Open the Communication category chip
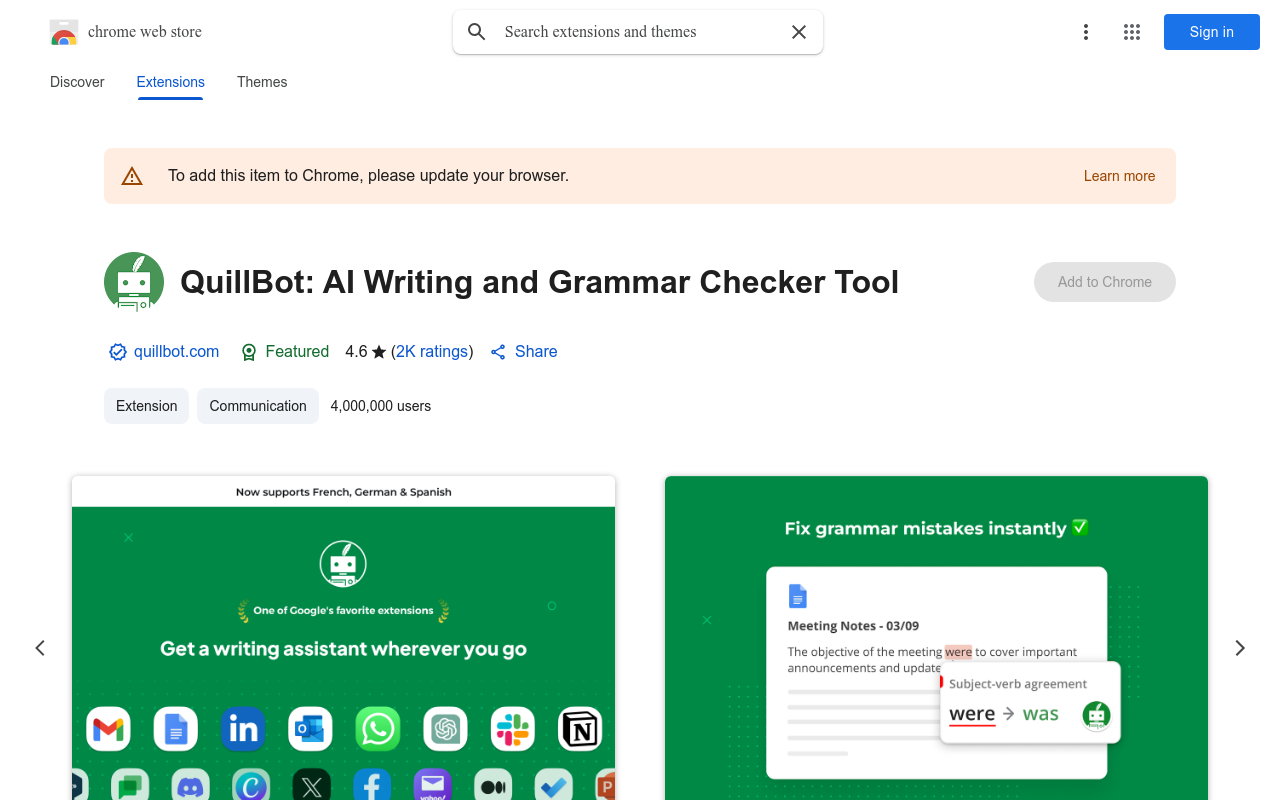 pyautogui.click(x=258, y=406)
